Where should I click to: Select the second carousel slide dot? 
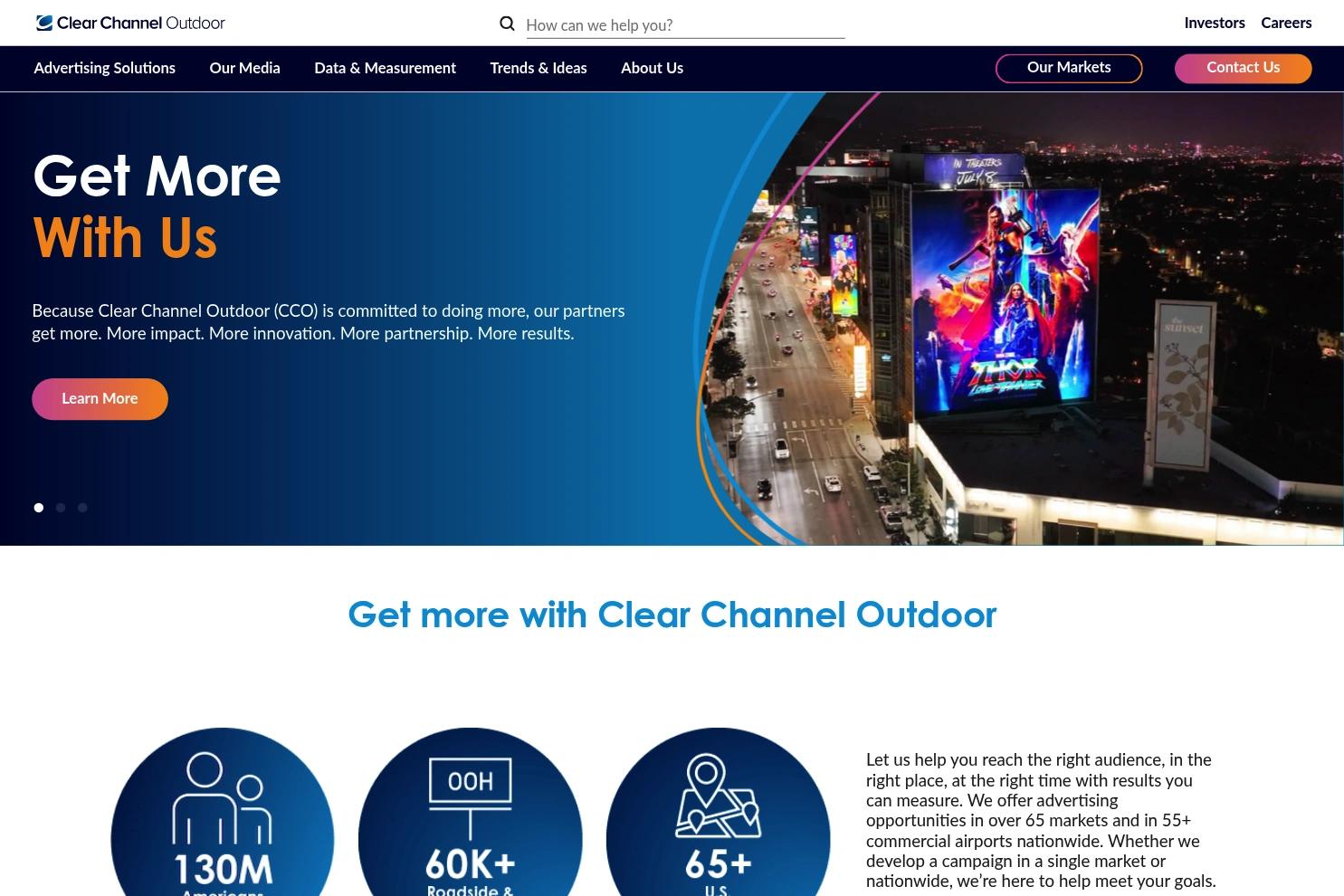[x=61, y=508]
